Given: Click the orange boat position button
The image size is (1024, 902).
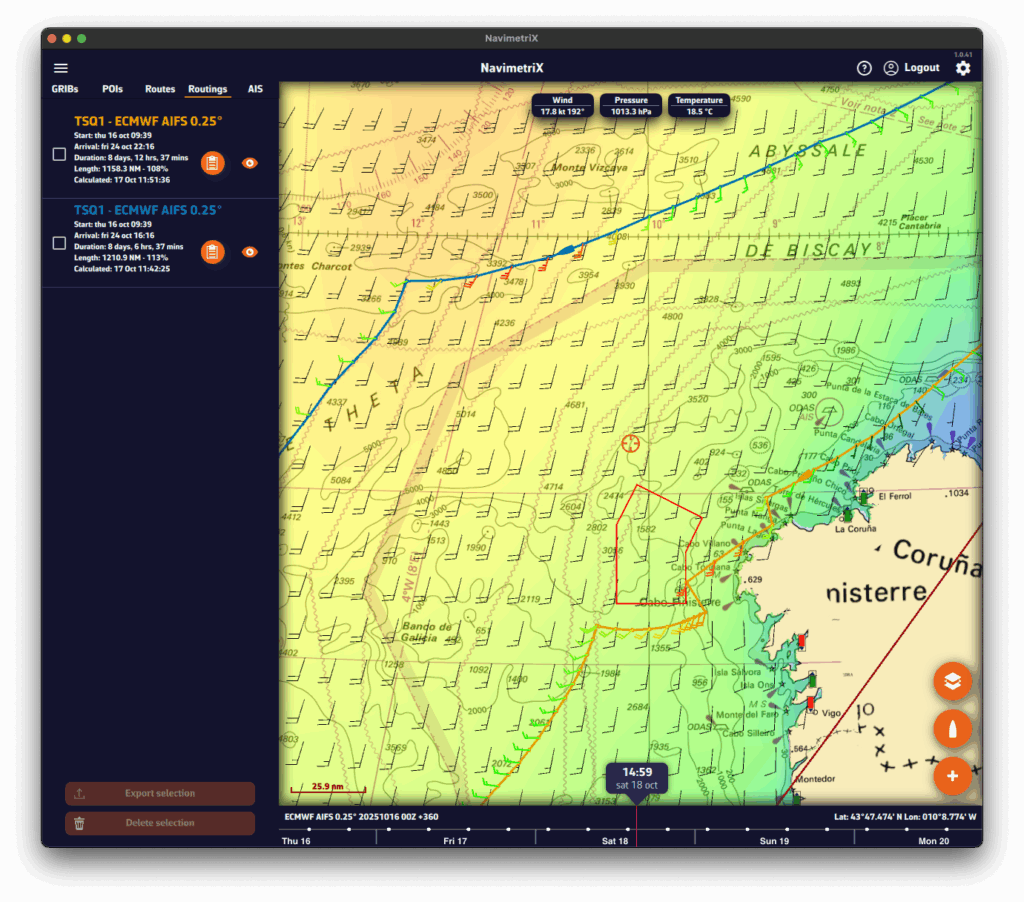Looking at the screenshot, I should coord(952,728).
